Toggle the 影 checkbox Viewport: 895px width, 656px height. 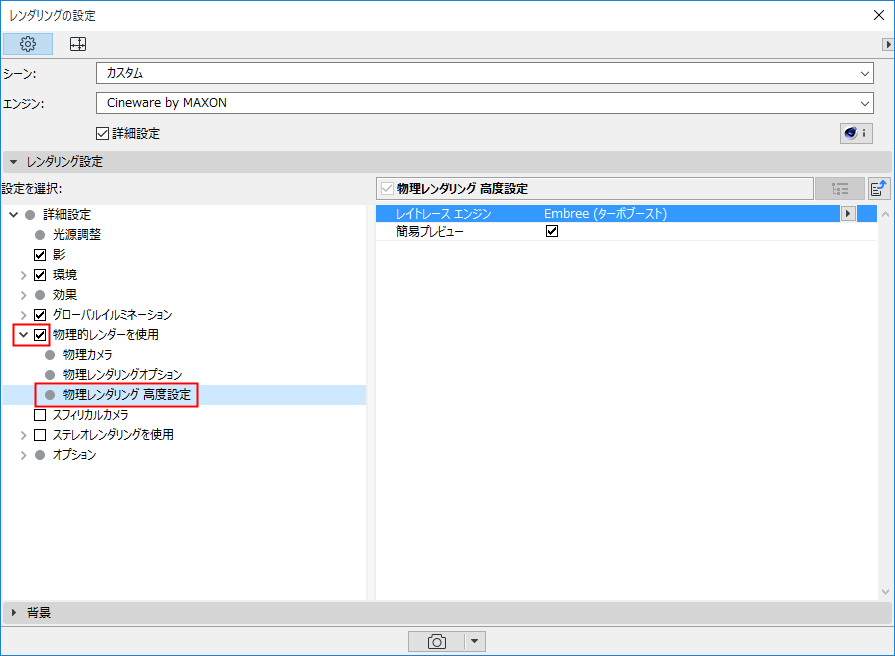pos(40,255)
